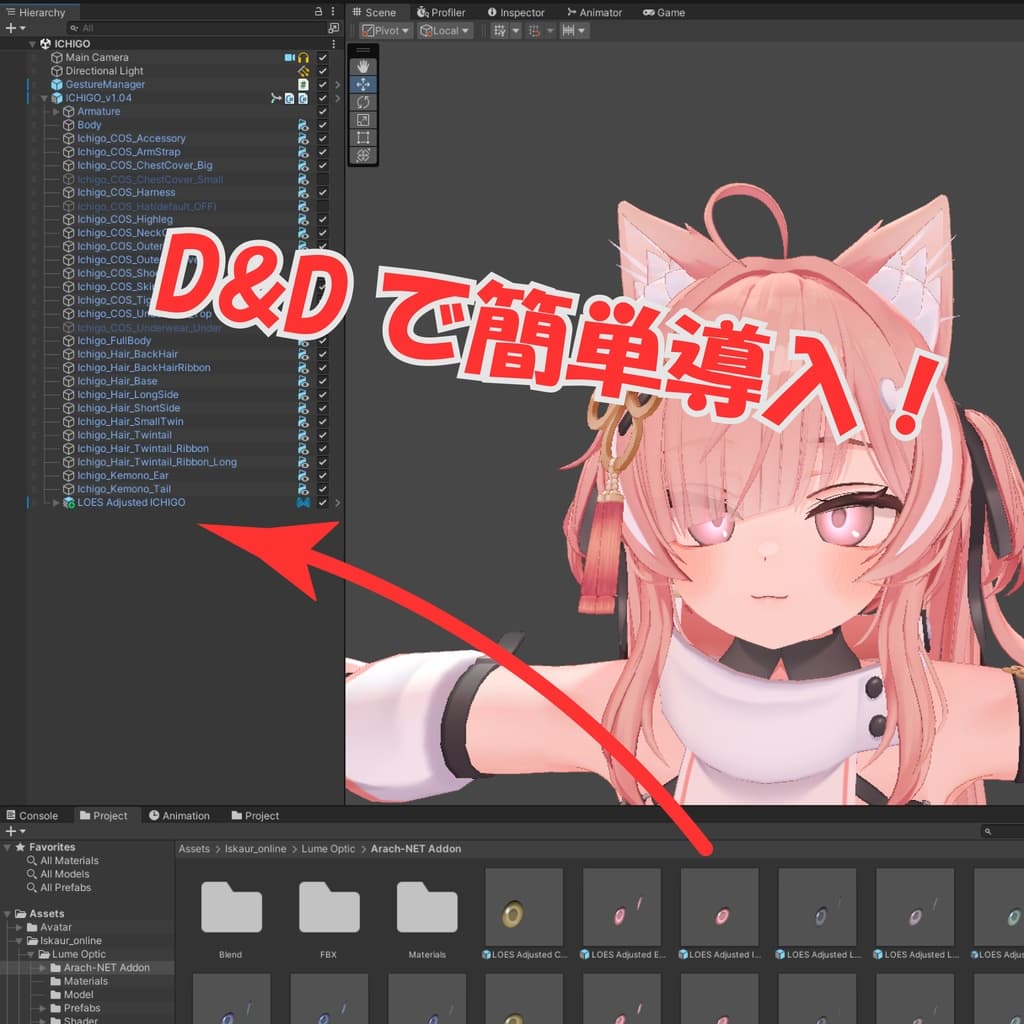The width and height of the screenshot is (1024, 1024).
Task: Click the script icon beside GestureManager
Action: (x=303, y=84)
